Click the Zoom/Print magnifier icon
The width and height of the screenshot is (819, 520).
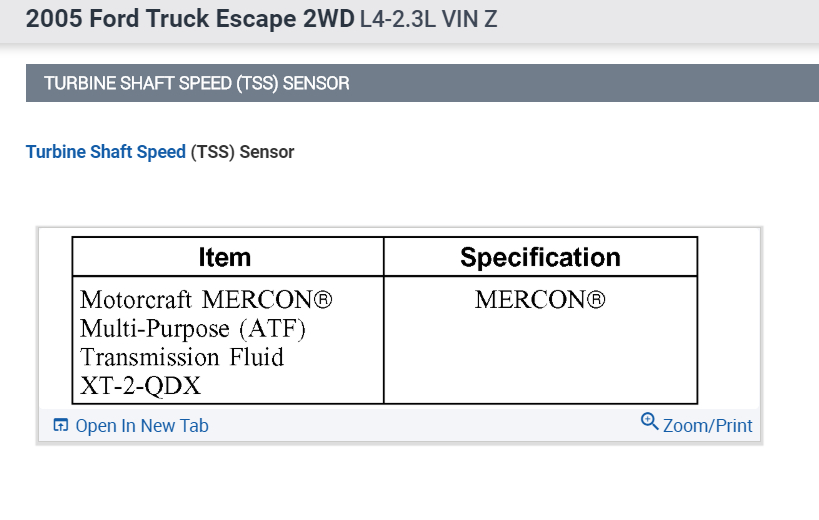(x=650, y=422)
